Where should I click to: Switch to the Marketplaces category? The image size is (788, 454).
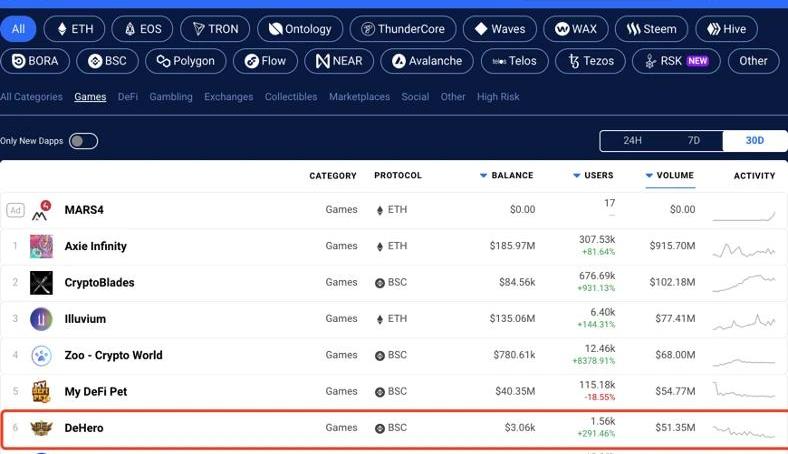coord(359,97)
